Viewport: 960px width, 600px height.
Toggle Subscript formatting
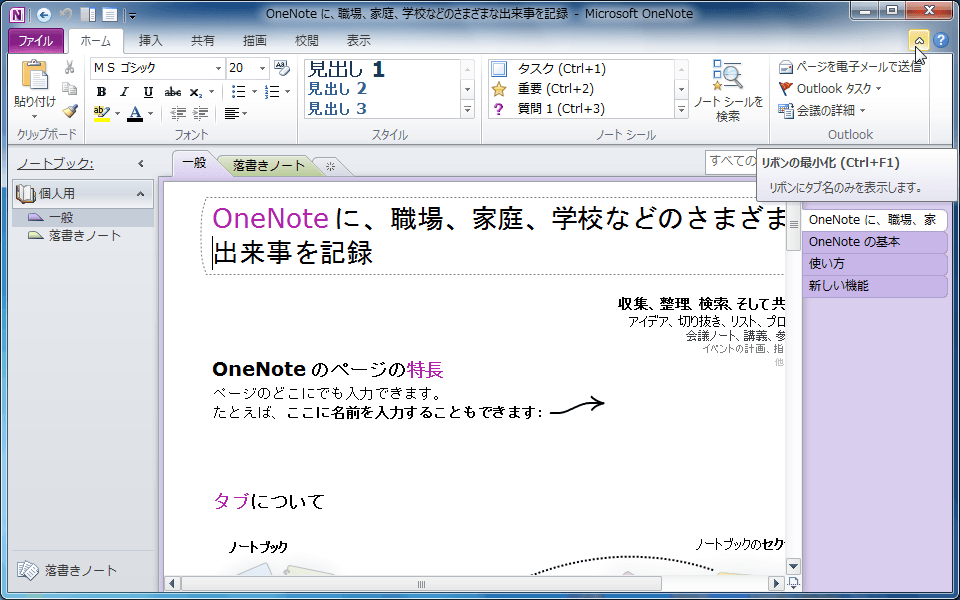point(195,92)
